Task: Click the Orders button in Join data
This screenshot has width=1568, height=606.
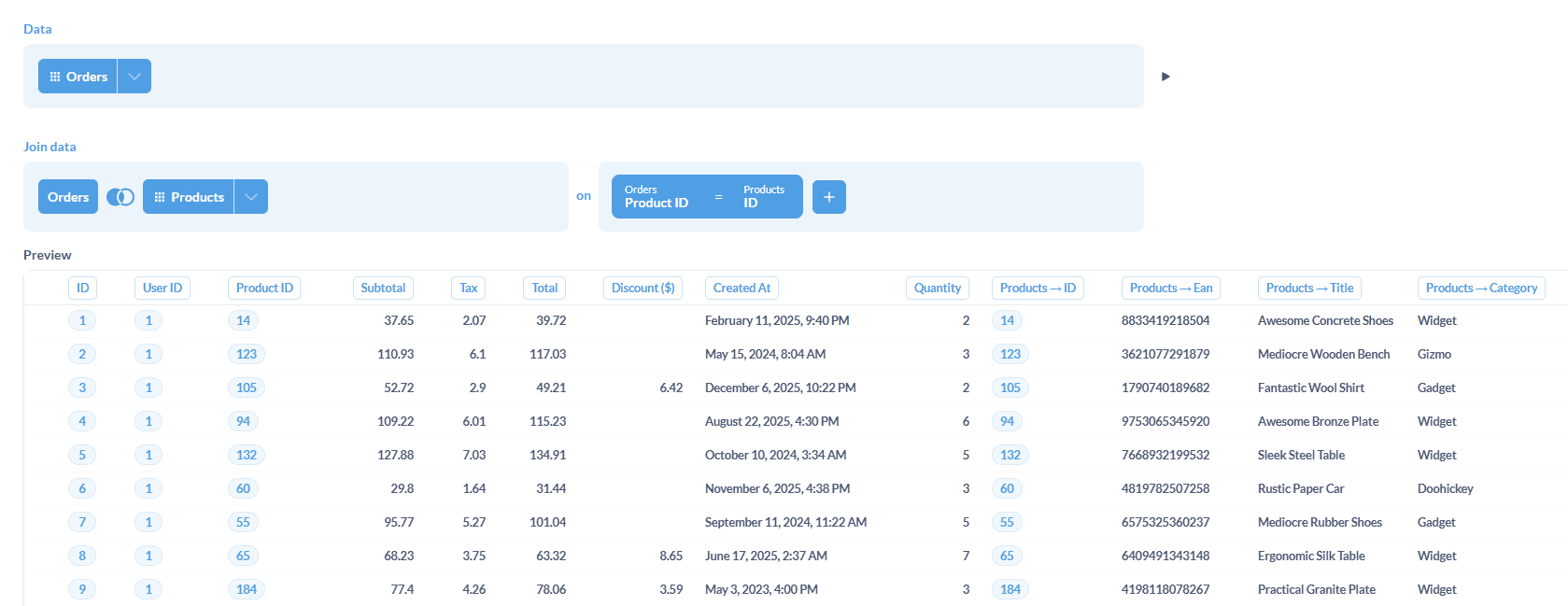Action: coord(68,197)
